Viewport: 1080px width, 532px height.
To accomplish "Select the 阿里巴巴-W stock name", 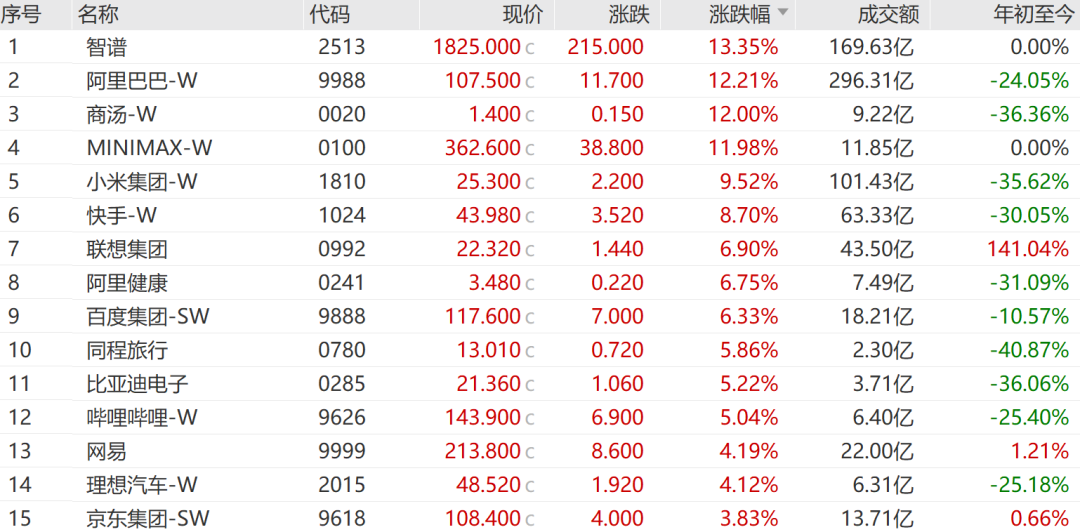I will pos(142,81).
